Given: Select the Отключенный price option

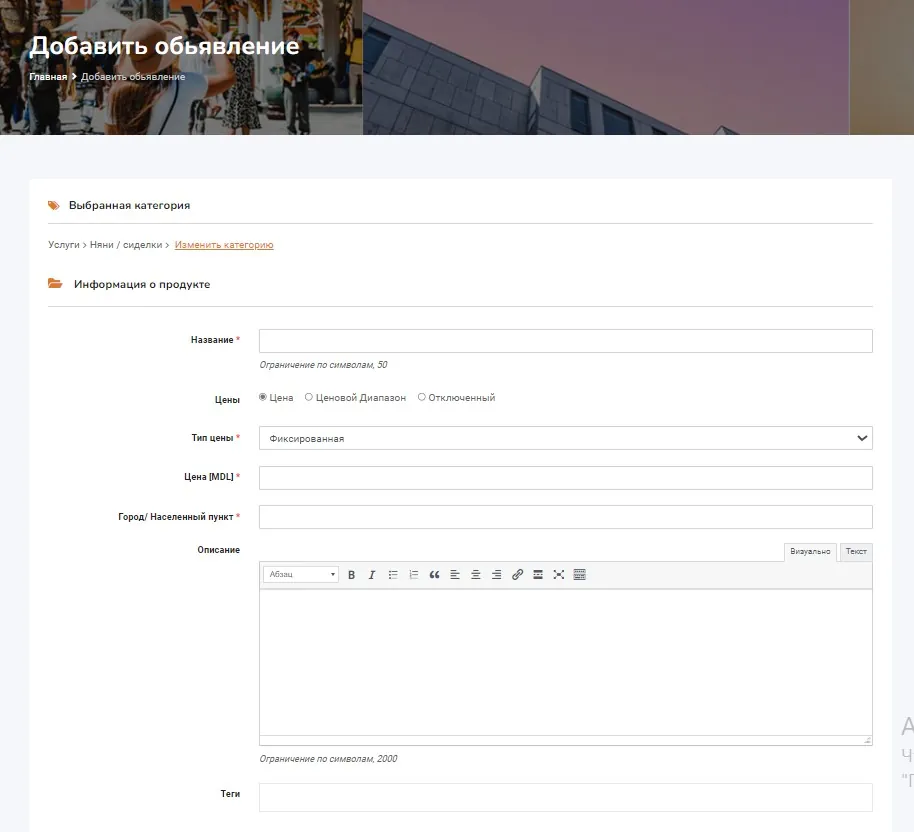Looking at the screenshot, I should 421,397.
